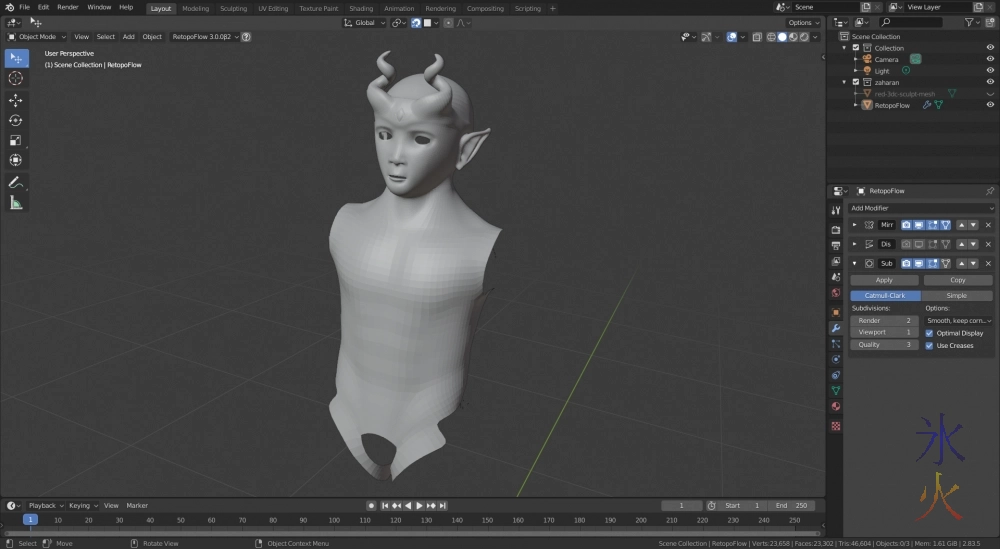Choose the Scale tool

[16, 140]
